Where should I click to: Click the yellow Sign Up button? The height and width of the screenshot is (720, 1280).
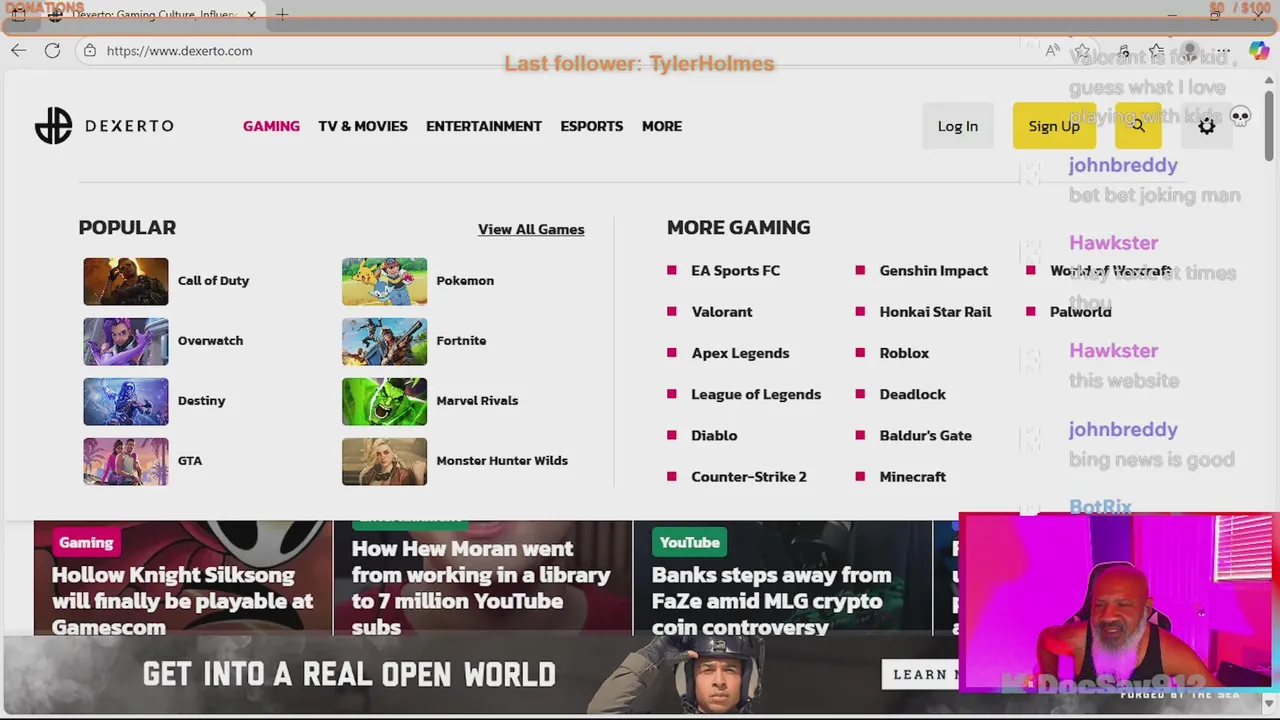tap(1054, 126)
